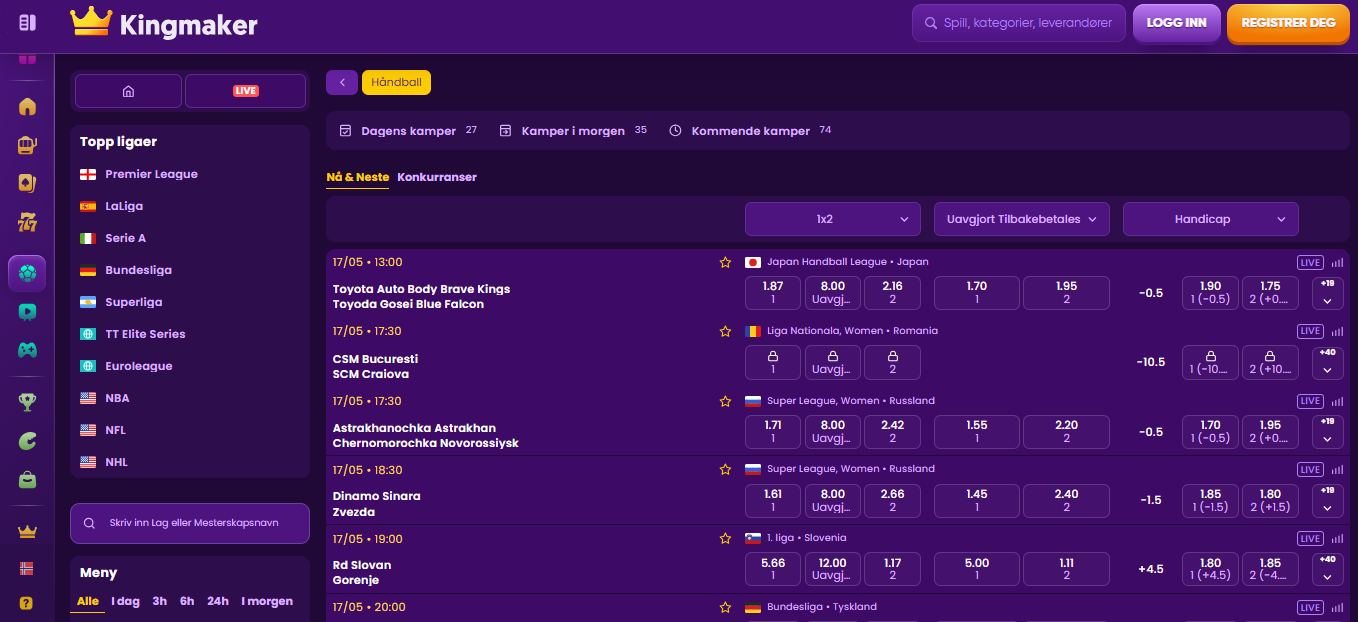Click the house icon button in the sports panel
Screen dimensions: 1358x622
128,91
